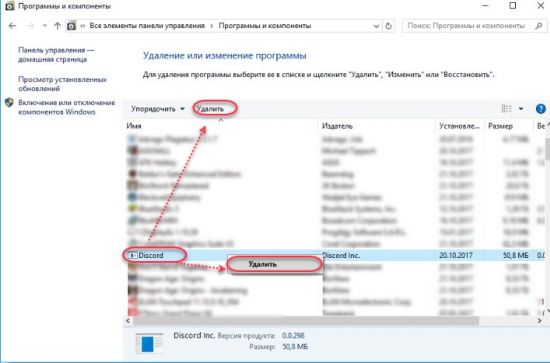The height and width of the screenshot is (363, 550).
Task: Open the blue help question icon
Action: [x=541, y=109]
